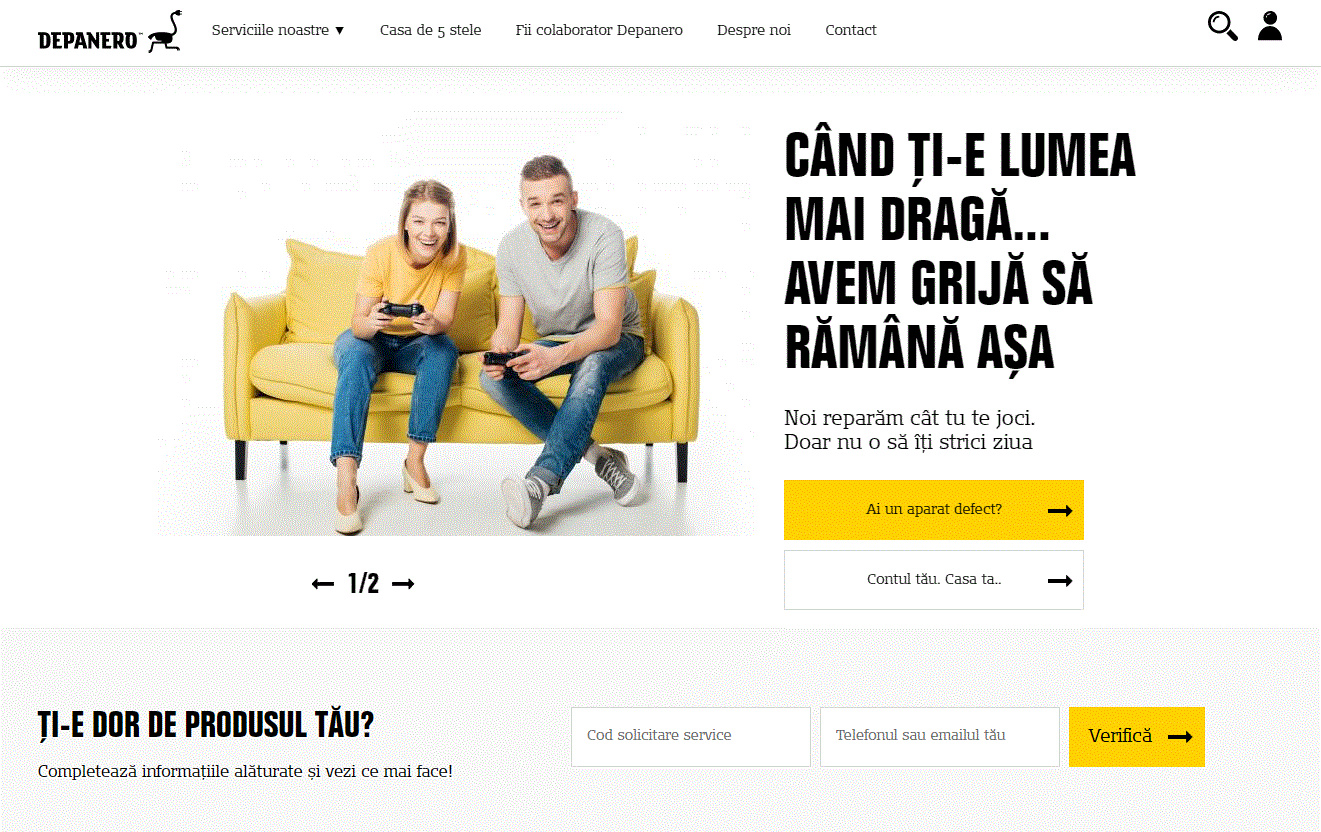Click the 1/2 slide counter

pyautogui.click(x=363, y=584)
